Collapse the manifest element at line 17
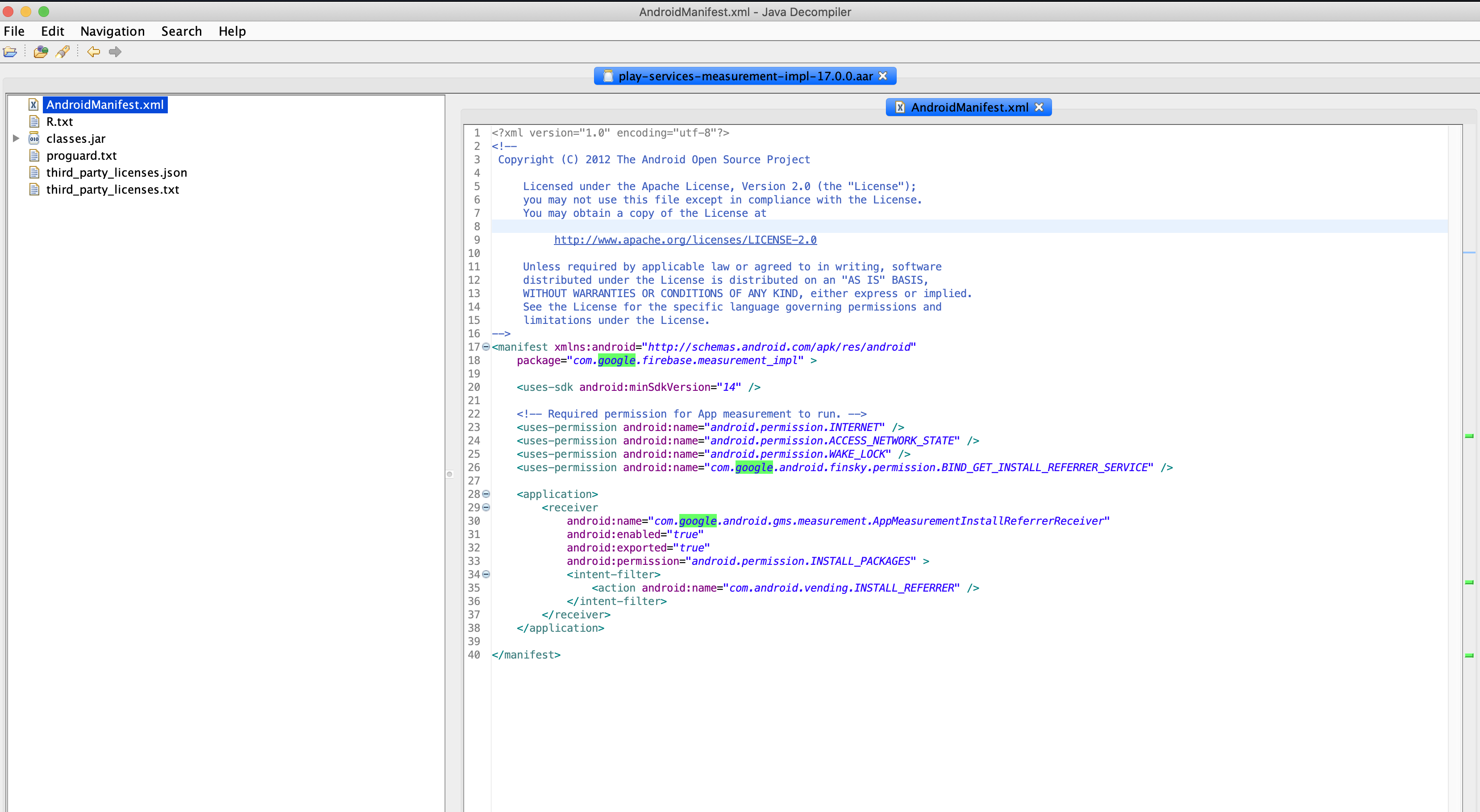This screenshot has width=1480, height=812. click(x=486, y=347)
